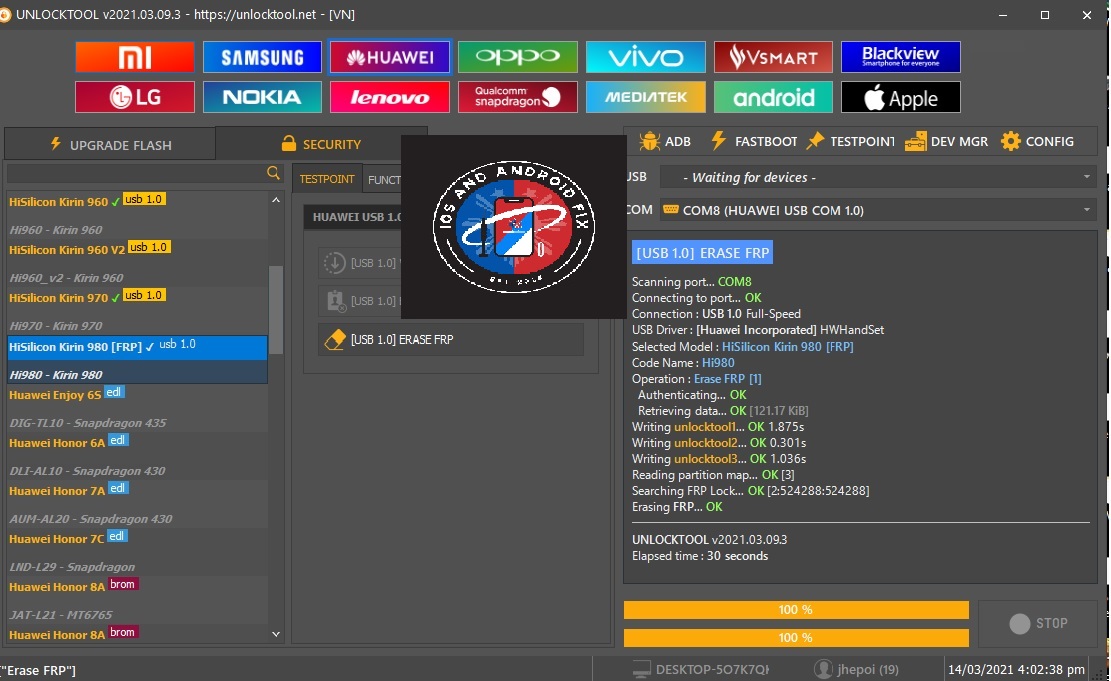Open the COM8 port dropdown
The image size is (1111, 681).
click(x=878, y=210)
